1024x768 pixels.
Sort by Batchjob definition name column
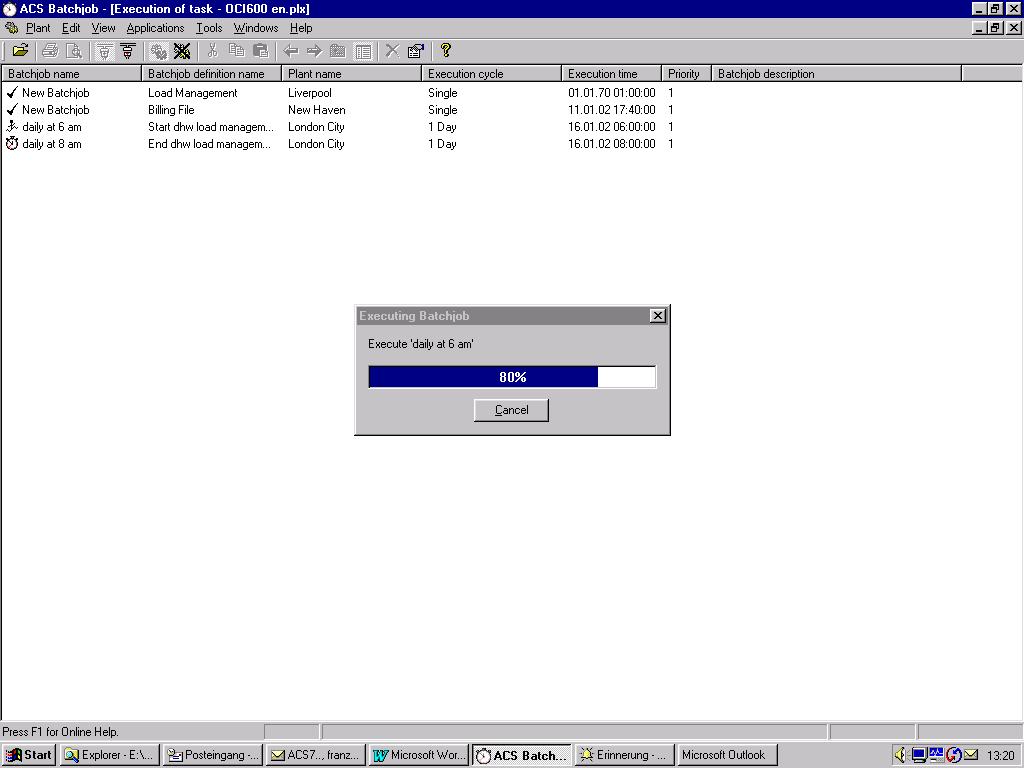[212, 74]
